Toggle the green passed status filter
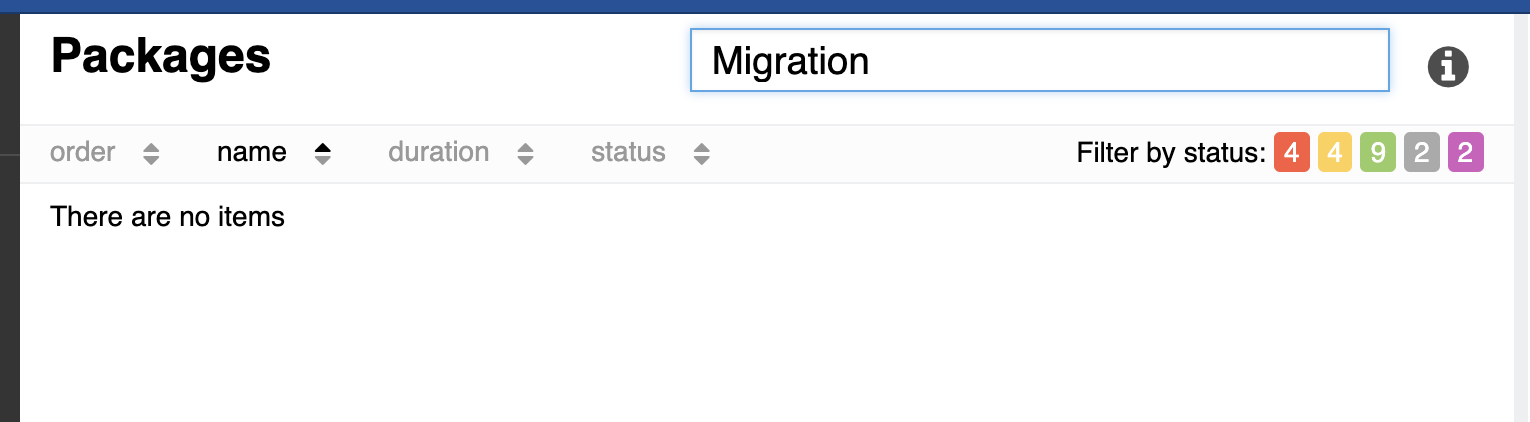 [x=1378, y=153]
